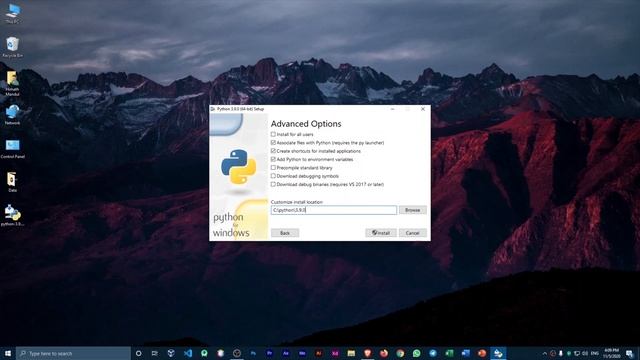Minimize the Python Setup window
Image resolution: width=640 pixels, height=360 pixels.
coord(392,109)
